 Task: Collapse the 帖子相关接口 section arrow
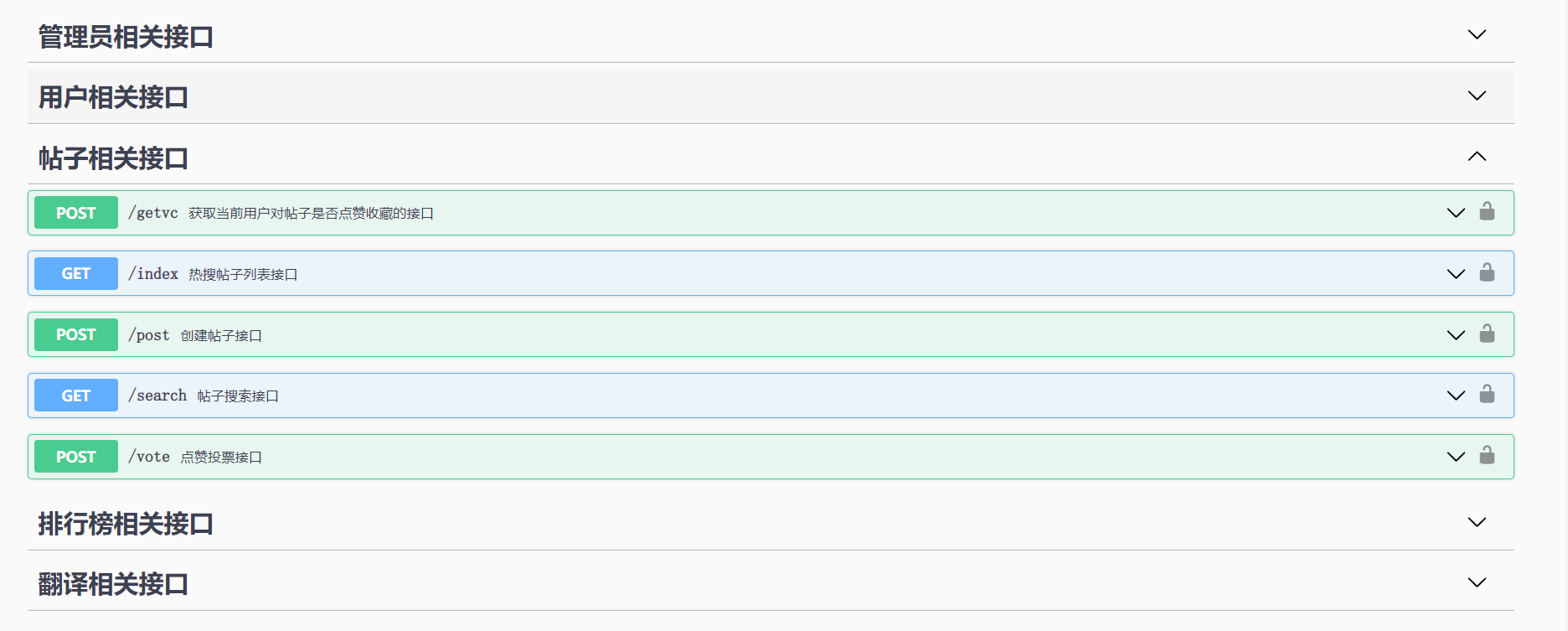click(1477, 157)
